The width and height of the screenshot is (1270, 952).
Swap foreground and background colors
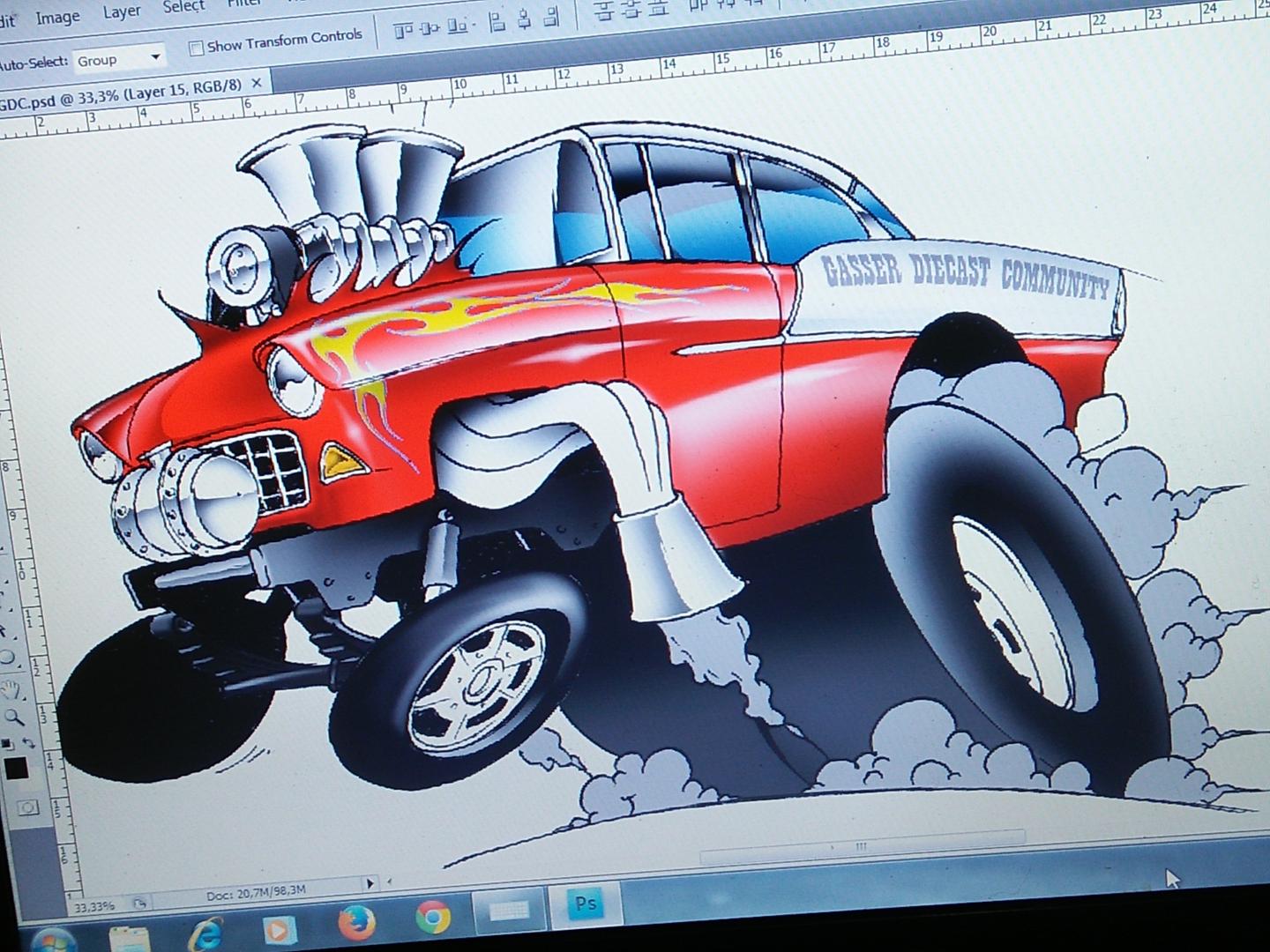(x=29, y=744)
